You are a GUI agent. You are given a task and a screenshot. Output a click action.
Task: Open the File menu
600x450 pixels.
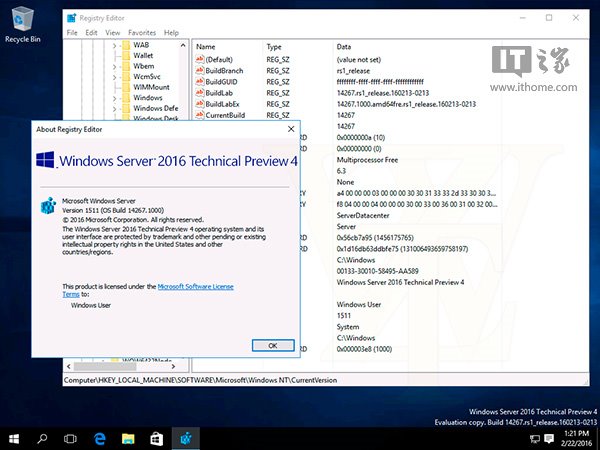(x=72, y=33)
